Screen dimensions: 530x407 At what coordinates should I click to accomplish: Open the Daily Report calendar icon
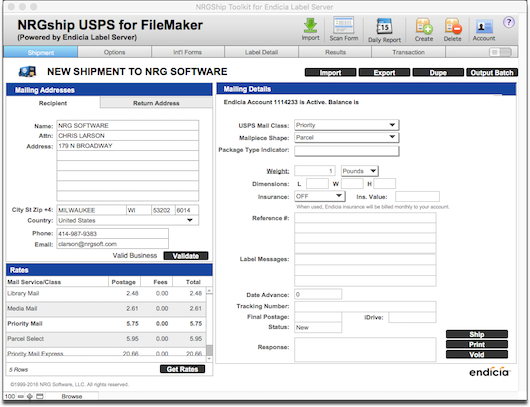coord(384,30)
